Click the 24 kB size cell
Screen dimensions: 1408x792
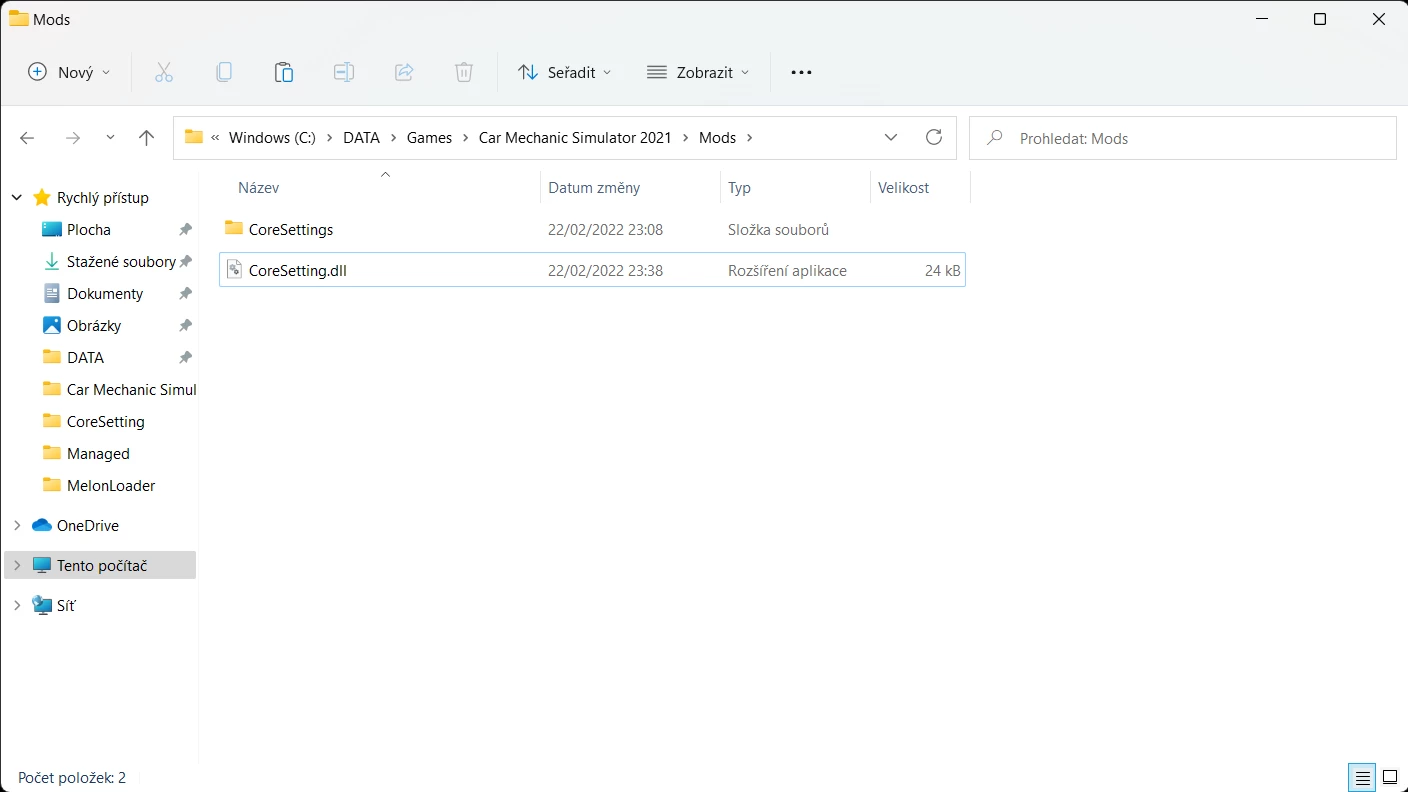tap(942, 270)
